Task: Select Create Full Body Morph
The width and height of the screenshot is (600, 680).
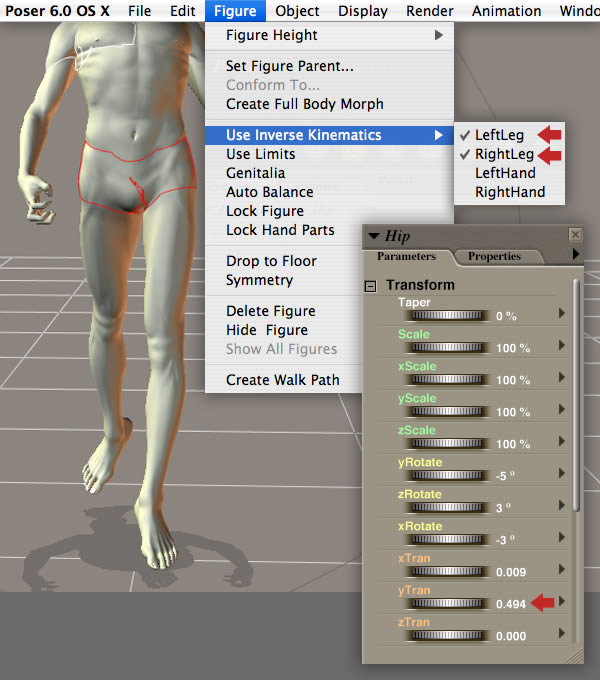Action: [329, 104]
